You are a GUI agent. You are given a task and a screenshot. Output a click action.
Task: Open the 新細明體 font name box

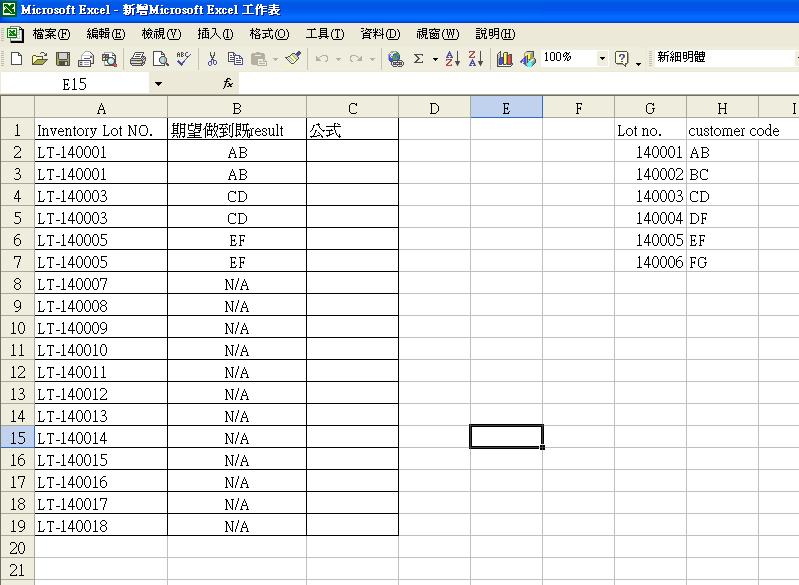point(725,57)
